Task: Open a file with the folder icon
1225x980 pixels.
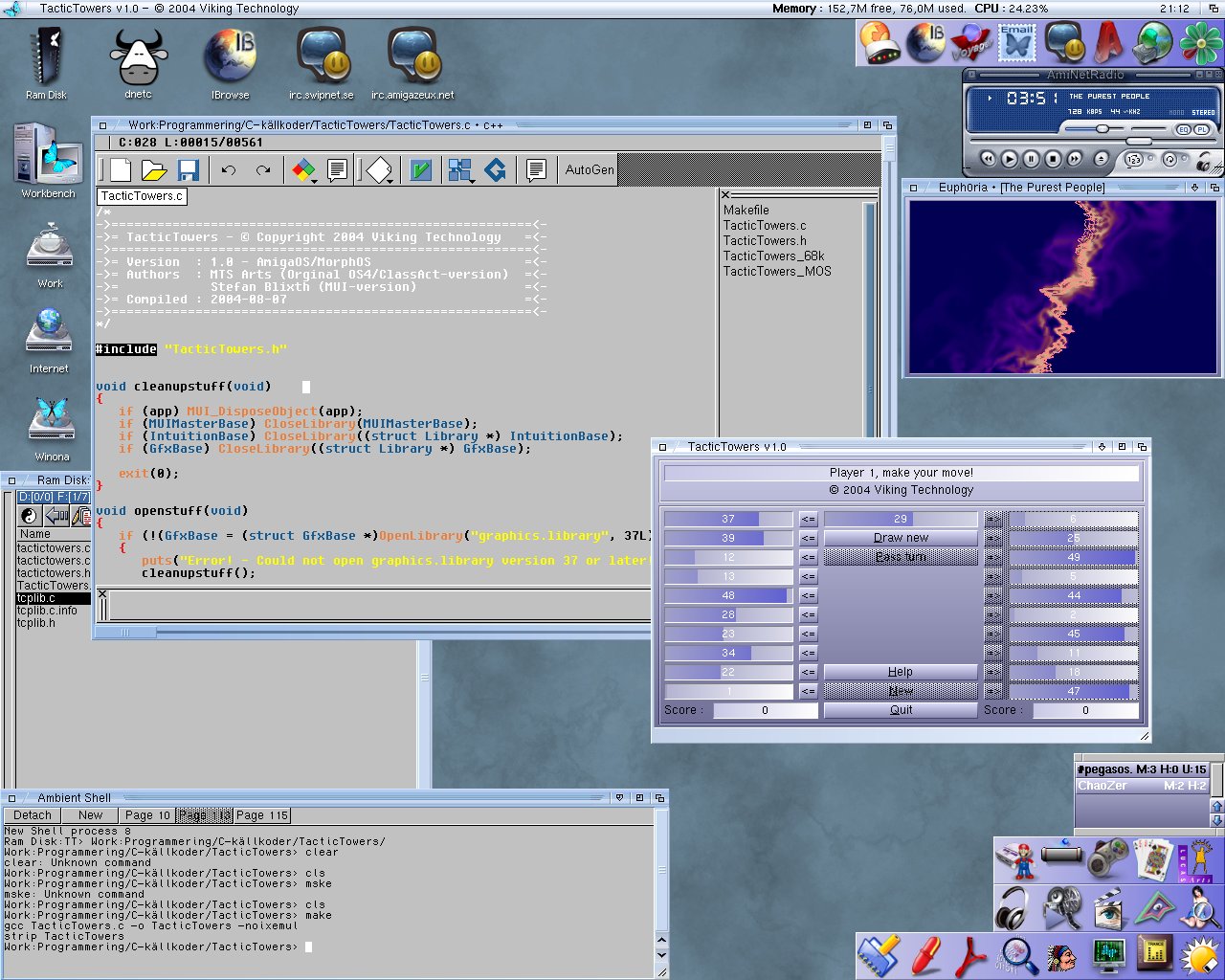Action: 154,170
